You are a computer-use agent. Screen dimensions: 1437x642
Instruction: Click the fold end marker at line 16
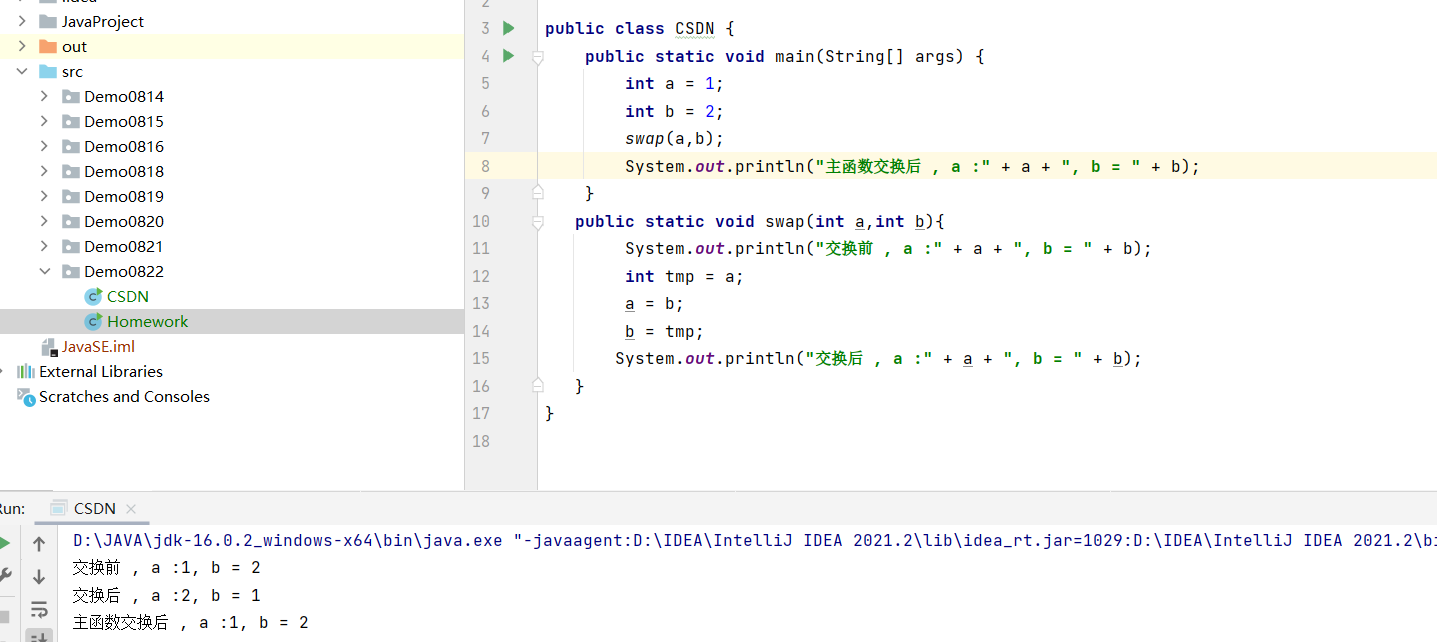[538, 384]
